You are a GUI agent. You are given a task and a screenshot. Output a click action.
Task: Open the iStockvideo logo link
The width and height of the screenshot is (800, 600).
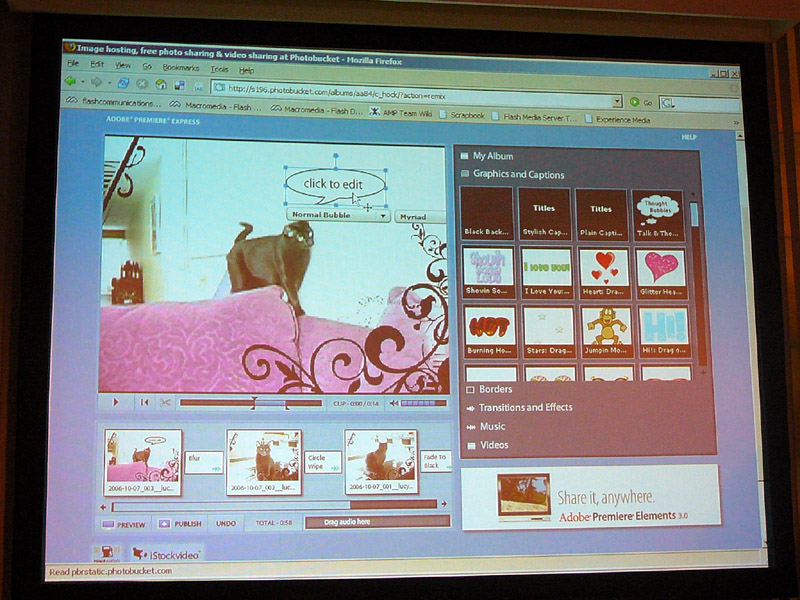coord(166,555)
